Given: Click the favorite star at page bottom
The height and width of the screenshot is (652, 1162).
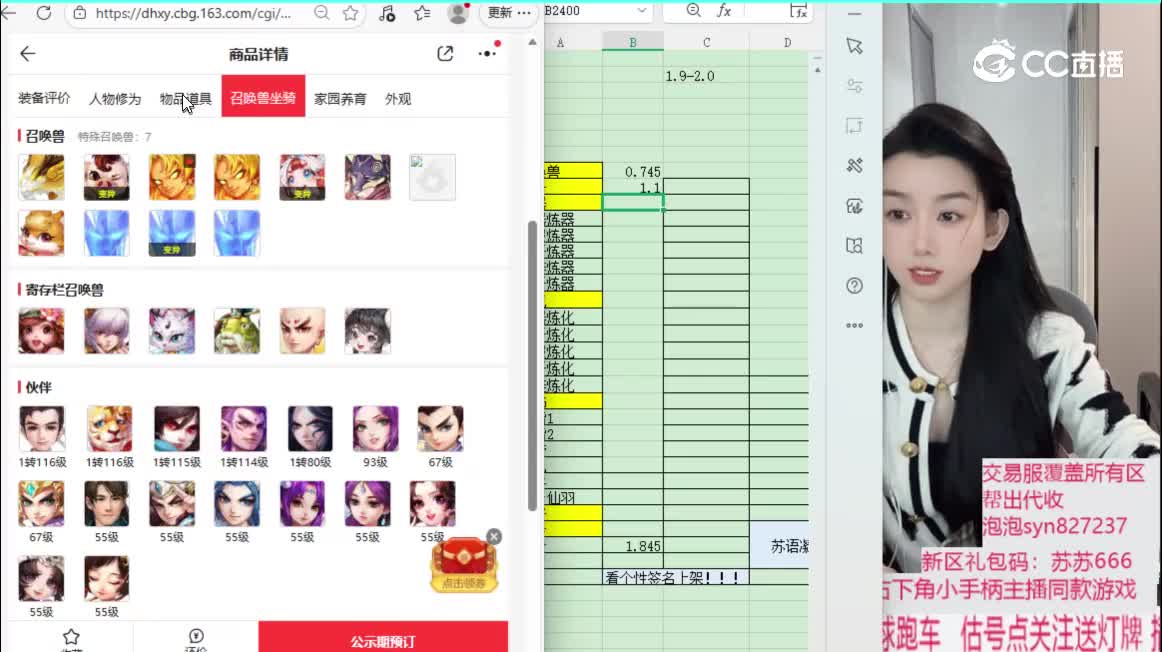Looking at the screenshot, I should [x=71, y=637].
